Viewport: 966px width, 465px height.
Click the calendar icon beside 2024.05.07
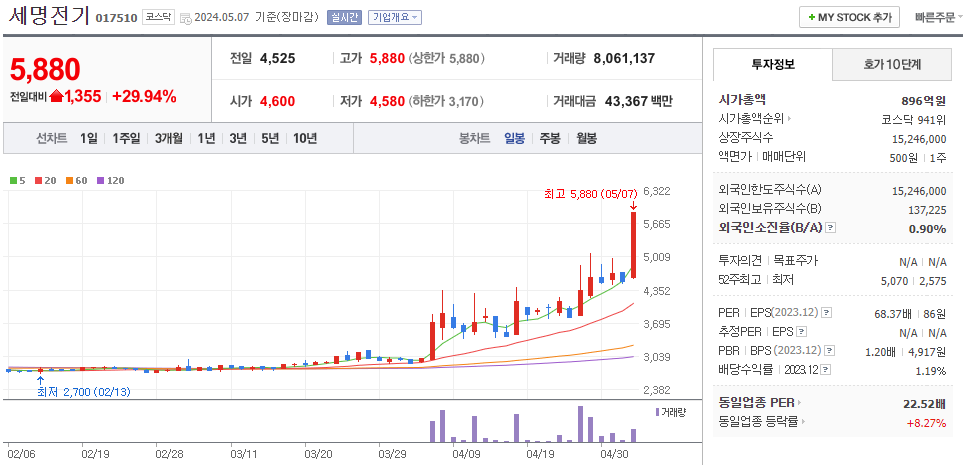point(185,18)
